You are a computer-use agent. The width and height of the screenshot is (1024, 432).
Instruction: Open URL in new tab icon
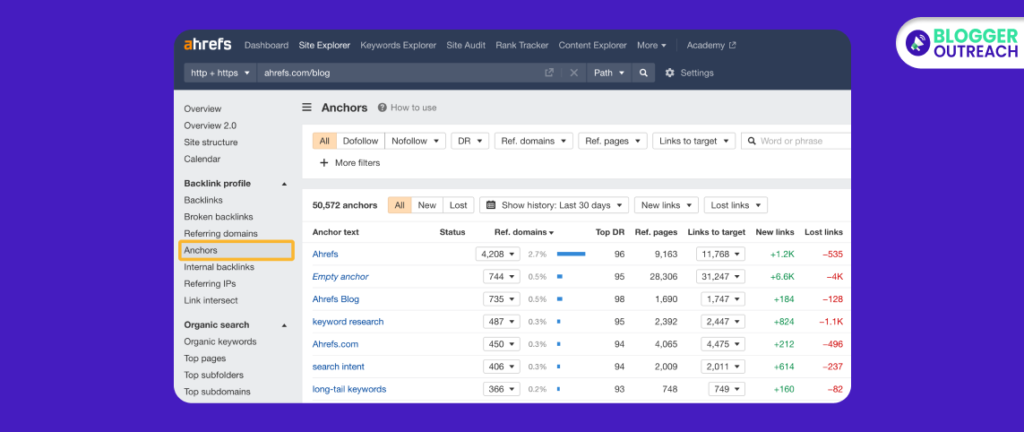coord(549,73)
